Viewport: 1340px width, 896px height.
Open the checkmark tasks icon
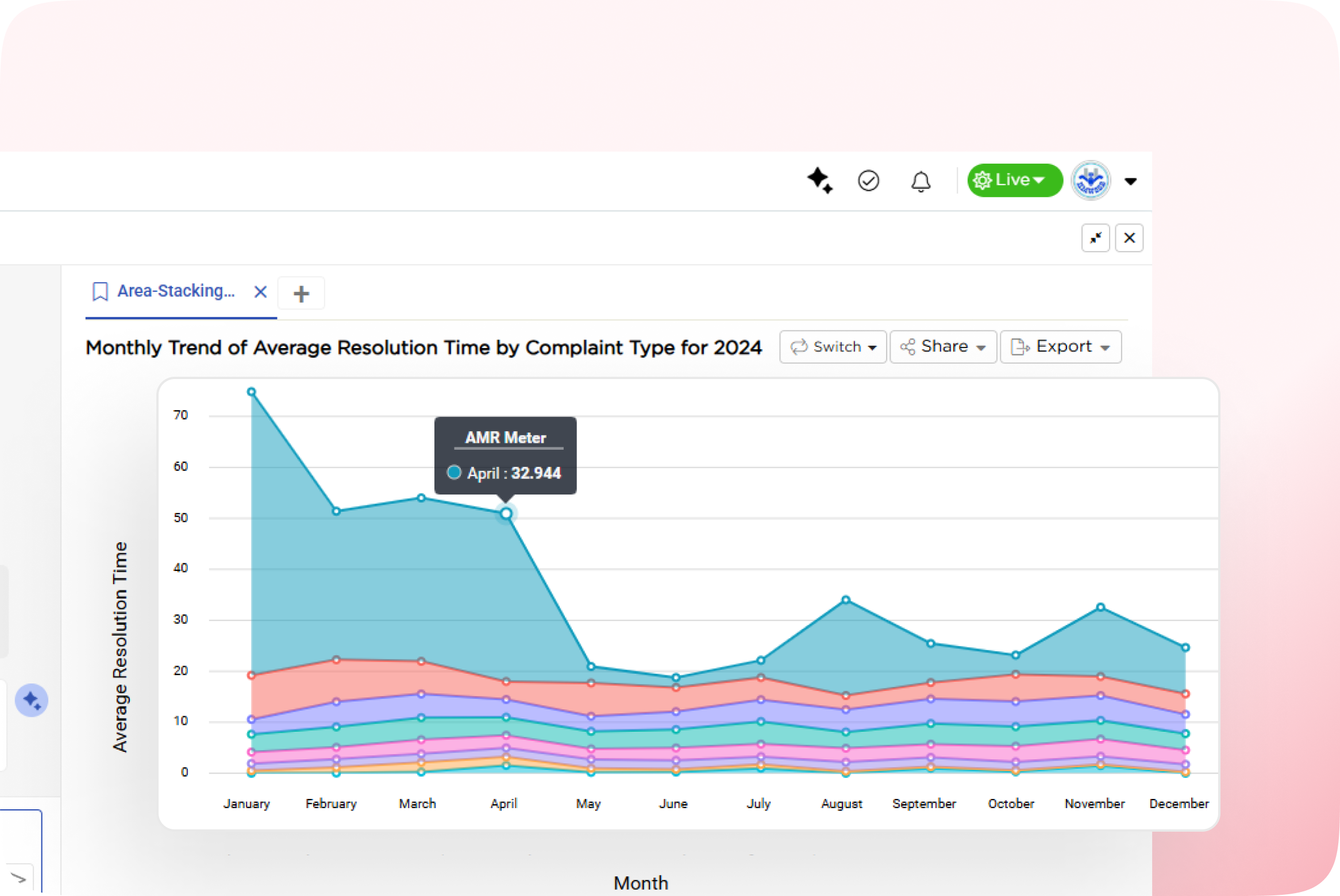868,181
